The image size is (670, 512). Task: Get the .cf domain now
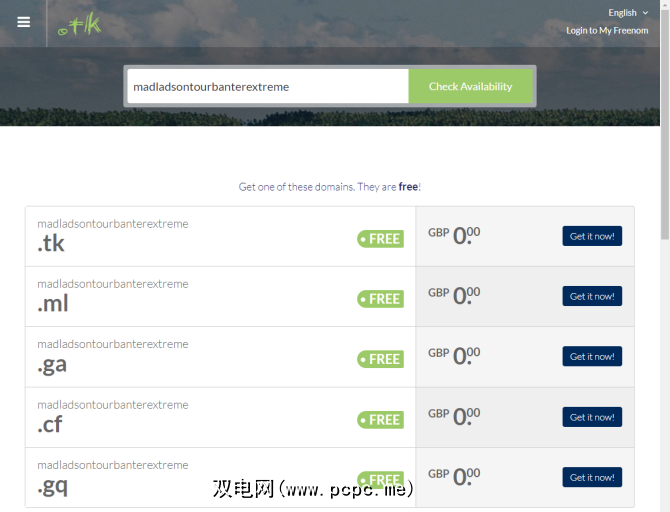point(592,417)
